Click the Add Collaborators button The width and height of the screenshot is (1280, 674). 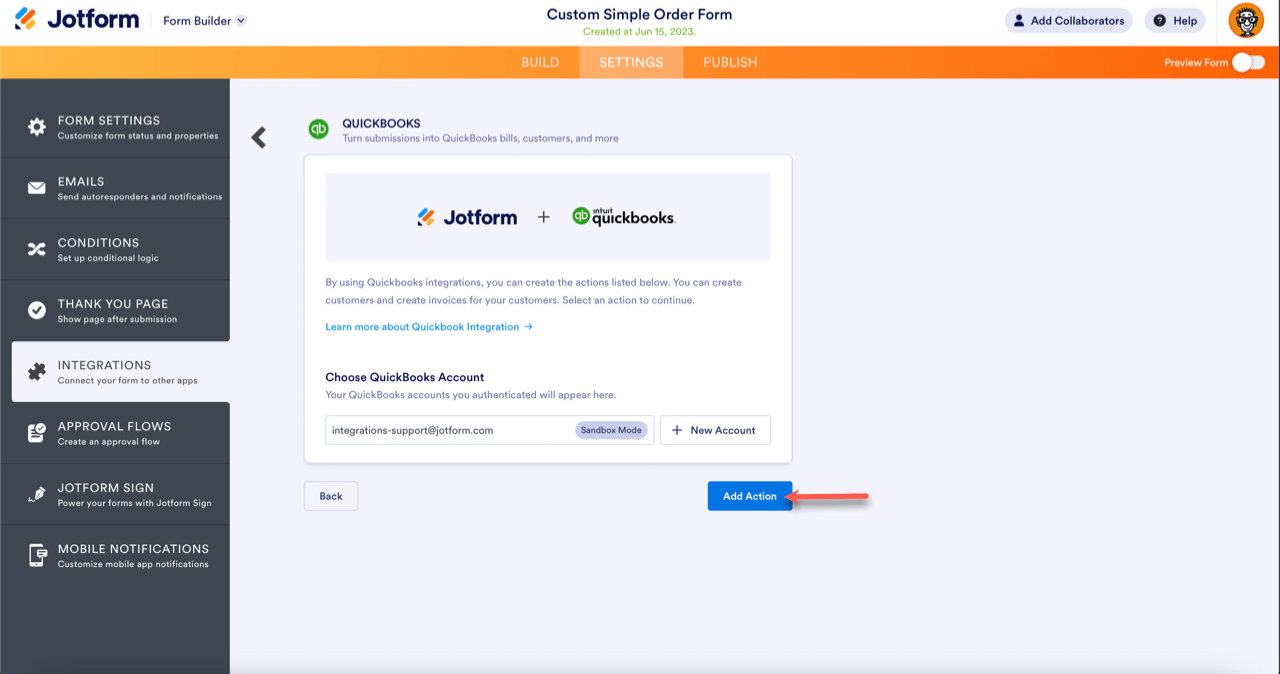[1068, 20]
